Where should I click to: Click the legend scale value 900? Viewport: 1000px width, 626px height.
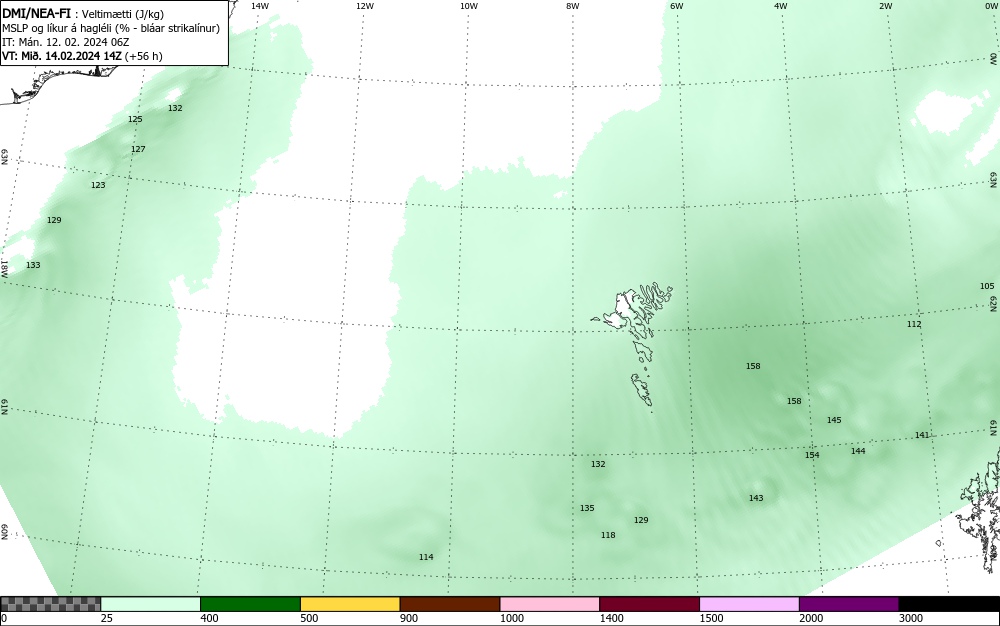click(409, 618)
